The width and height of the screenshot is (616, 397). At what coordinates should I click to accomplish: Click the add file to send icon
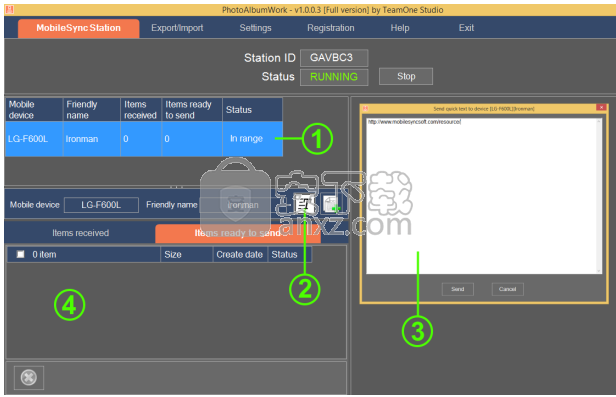[x=331, y=204]
